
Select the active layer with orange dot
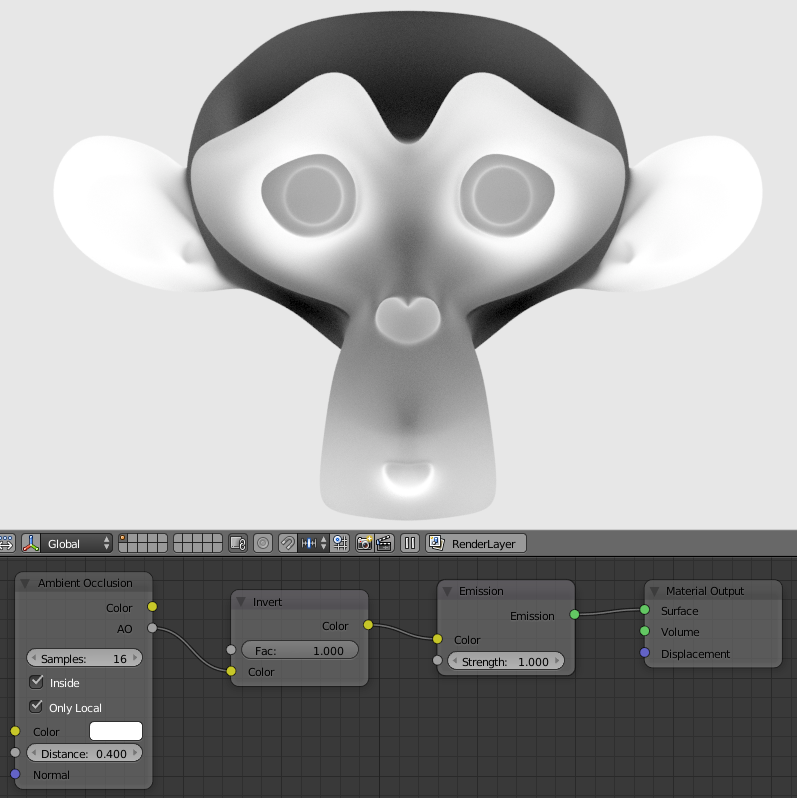tap(124, 539)
